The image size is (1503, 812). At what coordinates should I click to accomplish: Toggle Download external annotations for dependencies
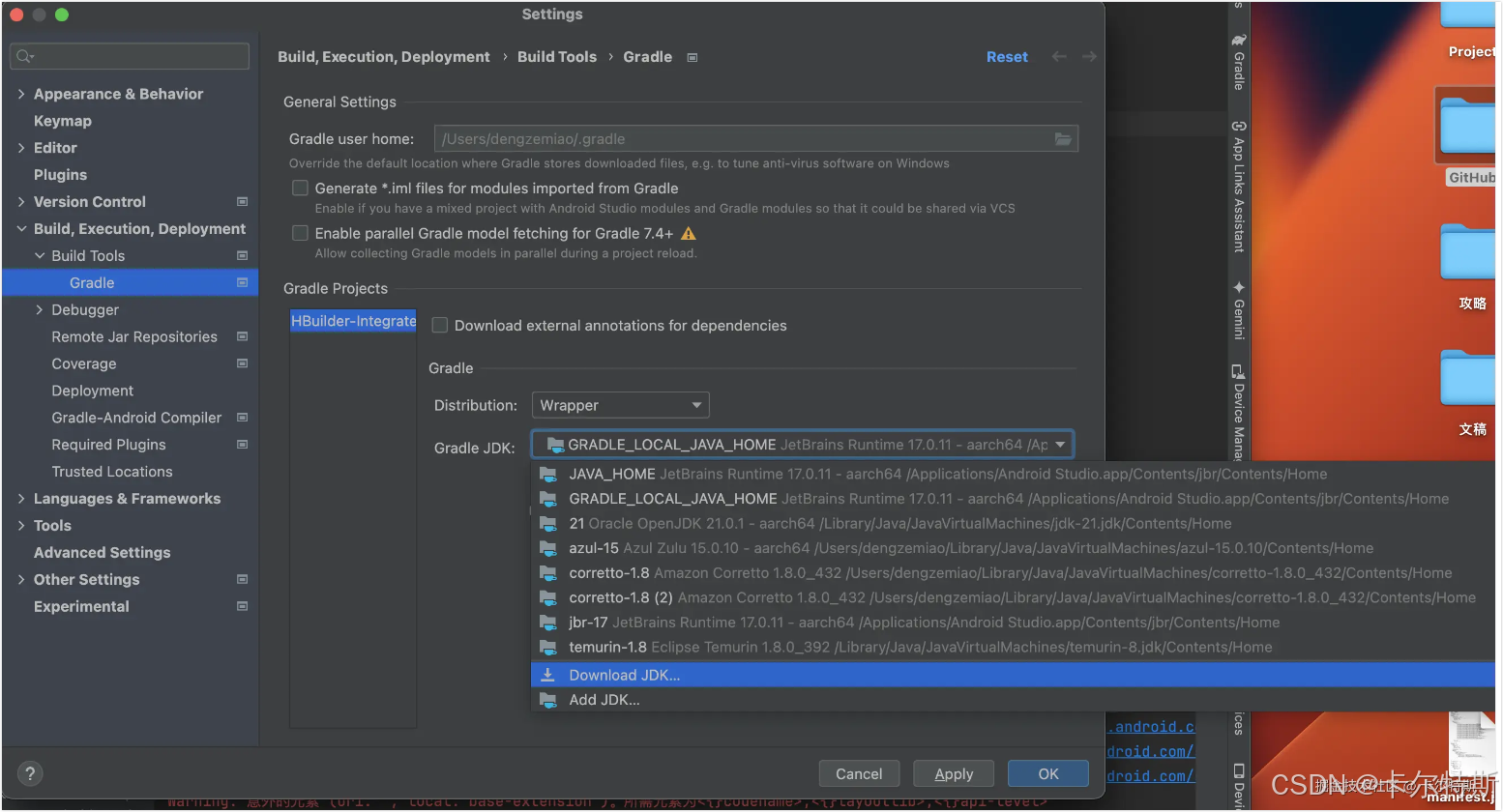tap(440, 326)
